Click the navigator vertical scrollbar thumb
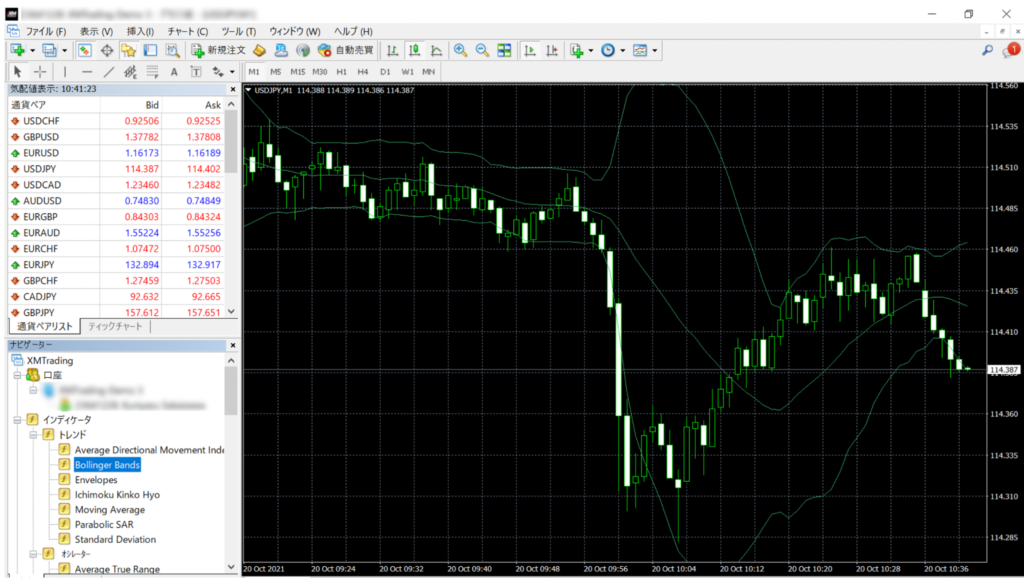Screen dimensions: 1024x578 click(231, 391)
